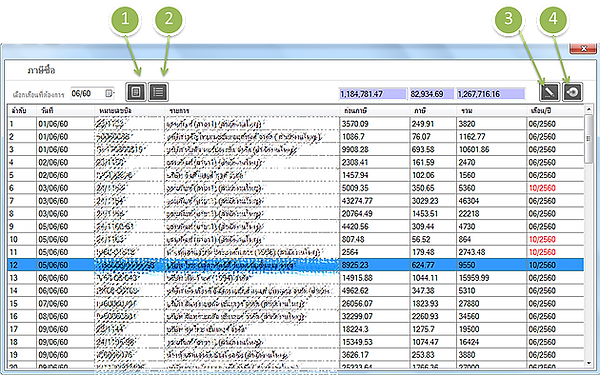Select the total cell 22218

click(491, 214)
